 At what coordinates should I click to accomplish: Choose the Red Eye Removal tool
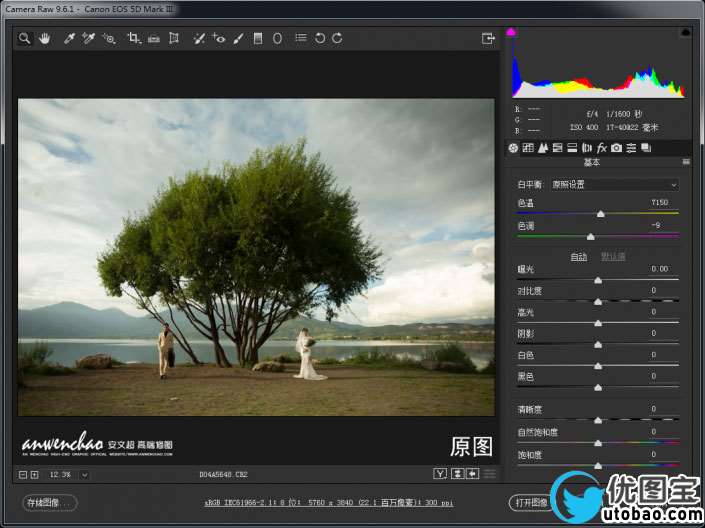pos(219,39)
